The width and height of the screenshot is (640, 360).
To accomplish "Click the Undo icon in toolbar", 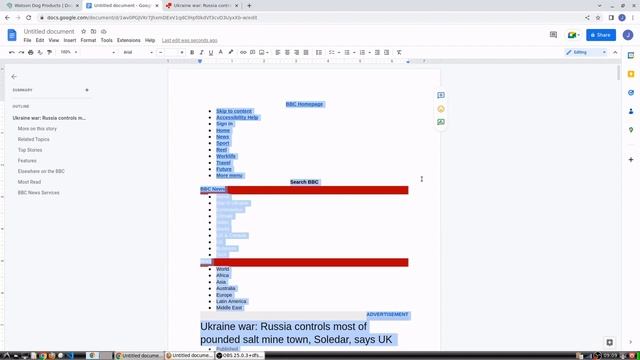I will coord(11,52).
